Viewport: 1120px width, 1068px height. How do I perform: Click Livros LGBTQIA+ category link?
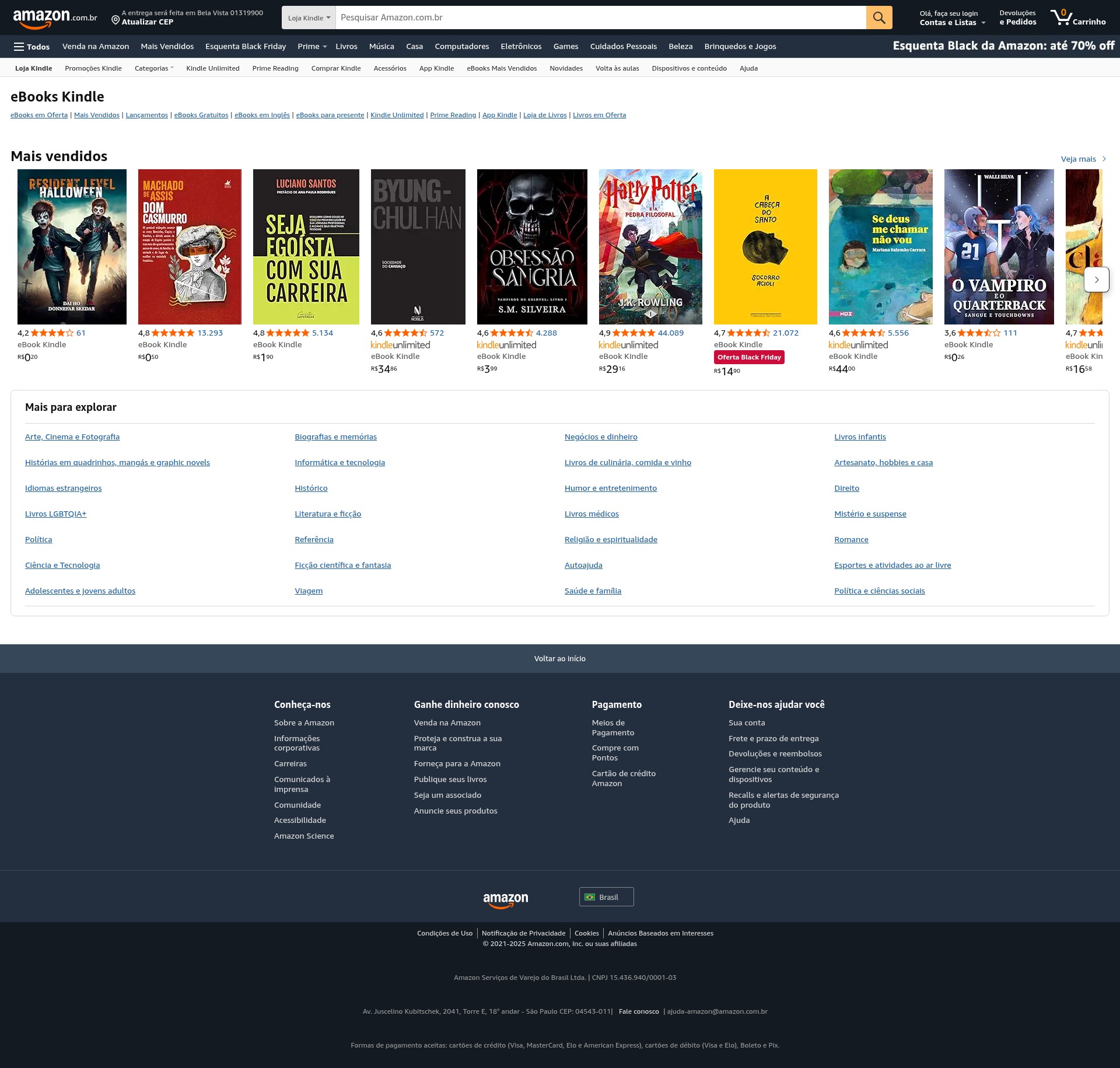point(55,514)
